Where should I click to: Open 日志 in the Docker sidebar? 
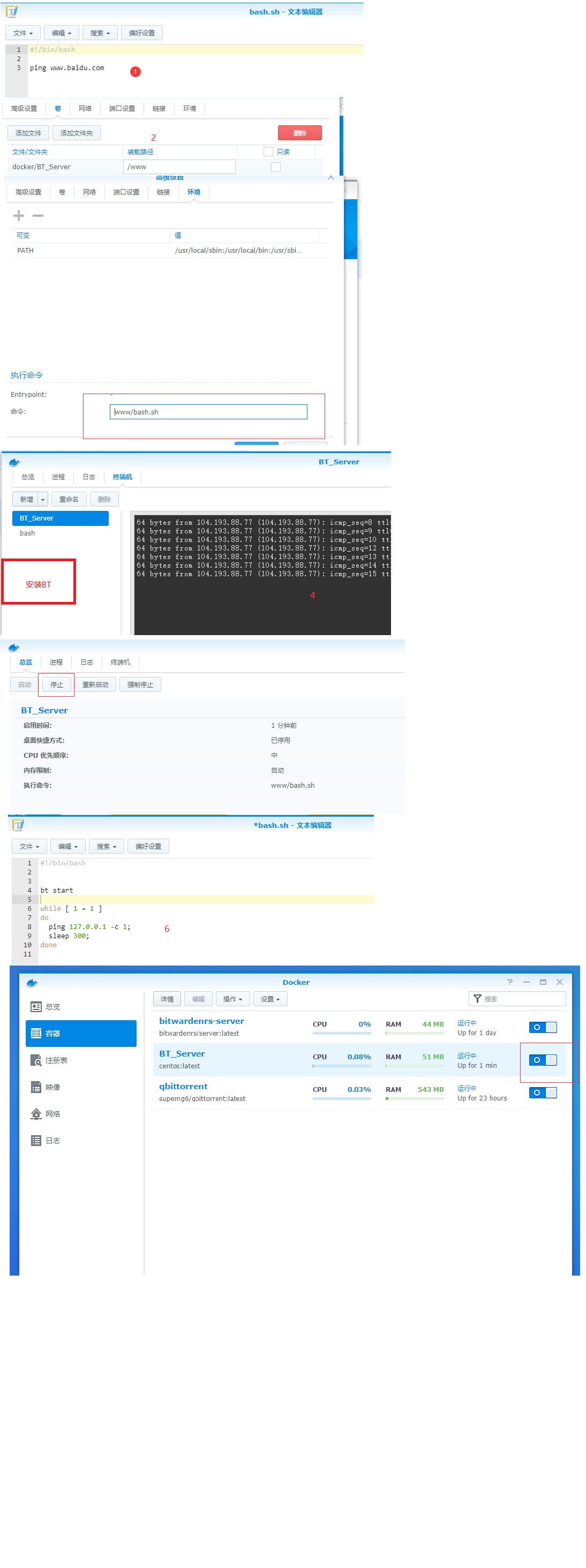(81, 1141)
